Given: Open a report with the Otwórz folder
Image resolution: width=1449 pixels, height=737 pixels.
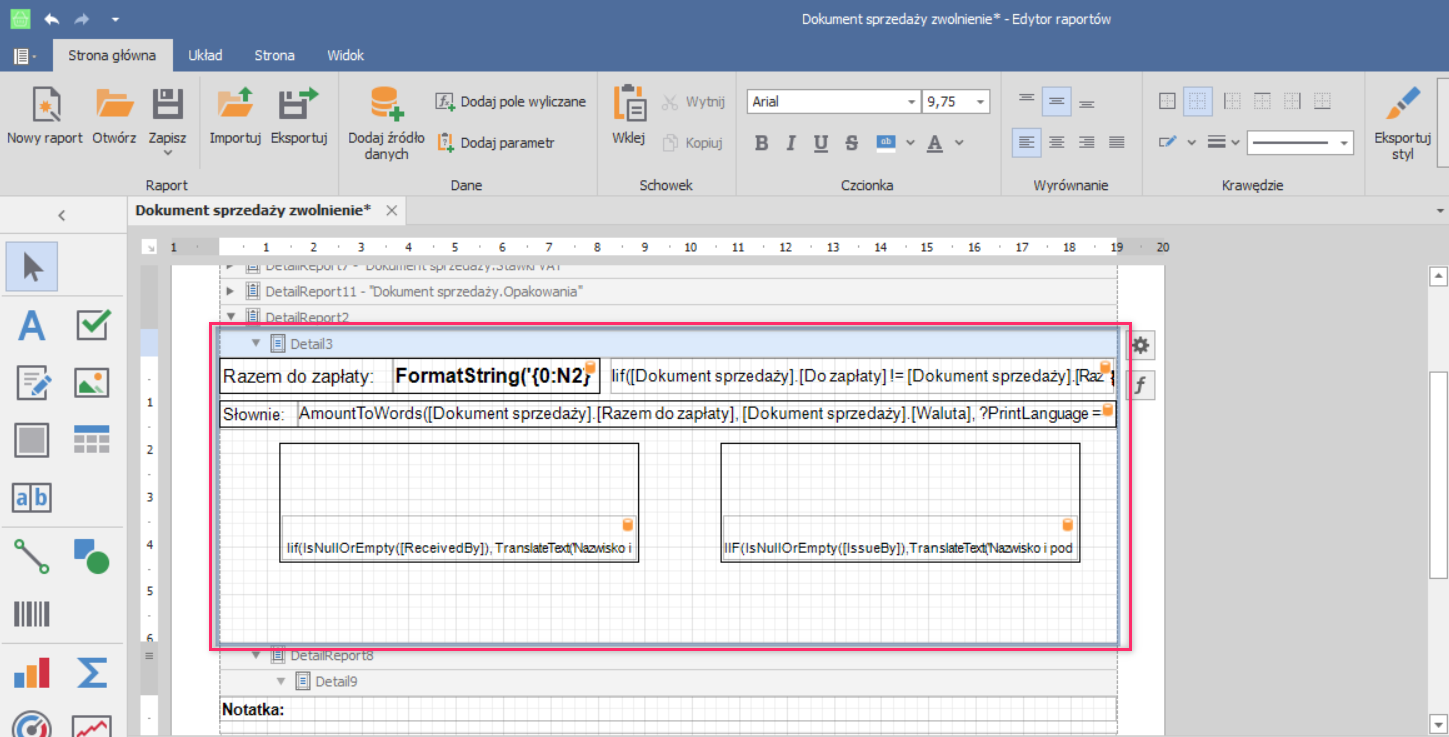Looking at the screenshot, I should pyautogui.click(x=114, y=118).
